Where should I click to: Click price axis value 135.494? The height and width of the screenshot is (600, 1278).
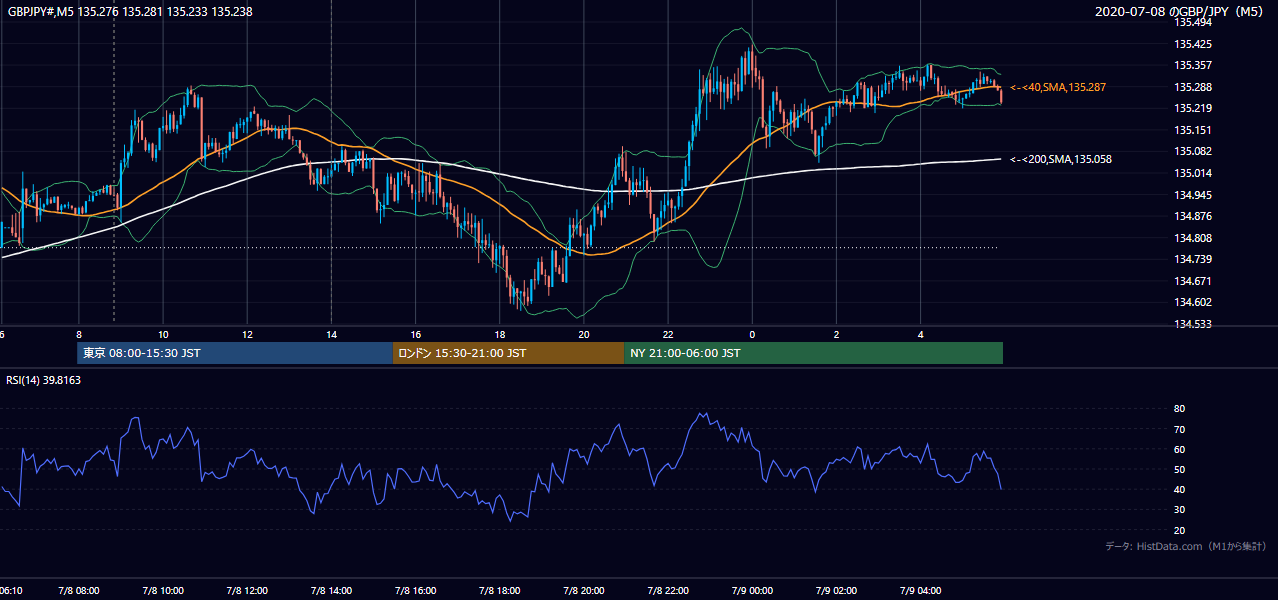click(x=1193, y=22)
